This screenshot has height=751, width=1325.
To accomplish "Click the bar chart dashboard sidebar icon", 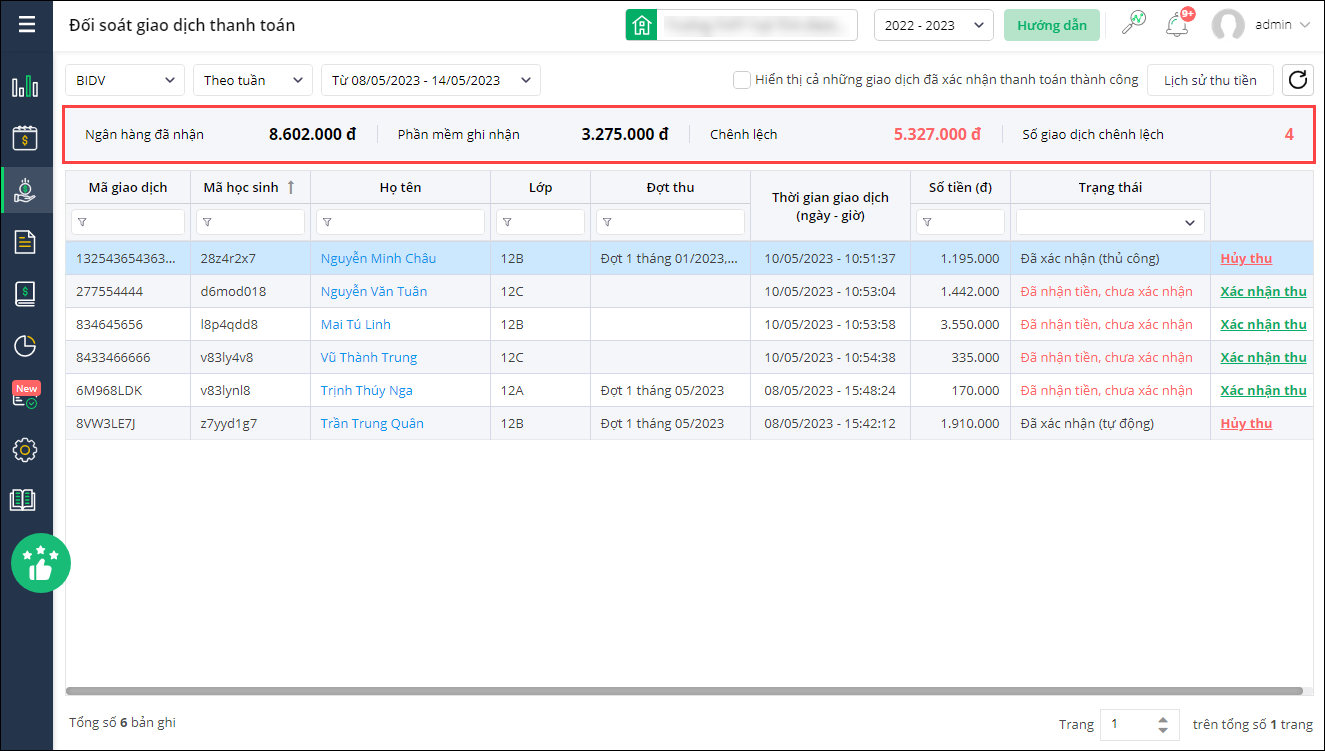I will 25,87.
